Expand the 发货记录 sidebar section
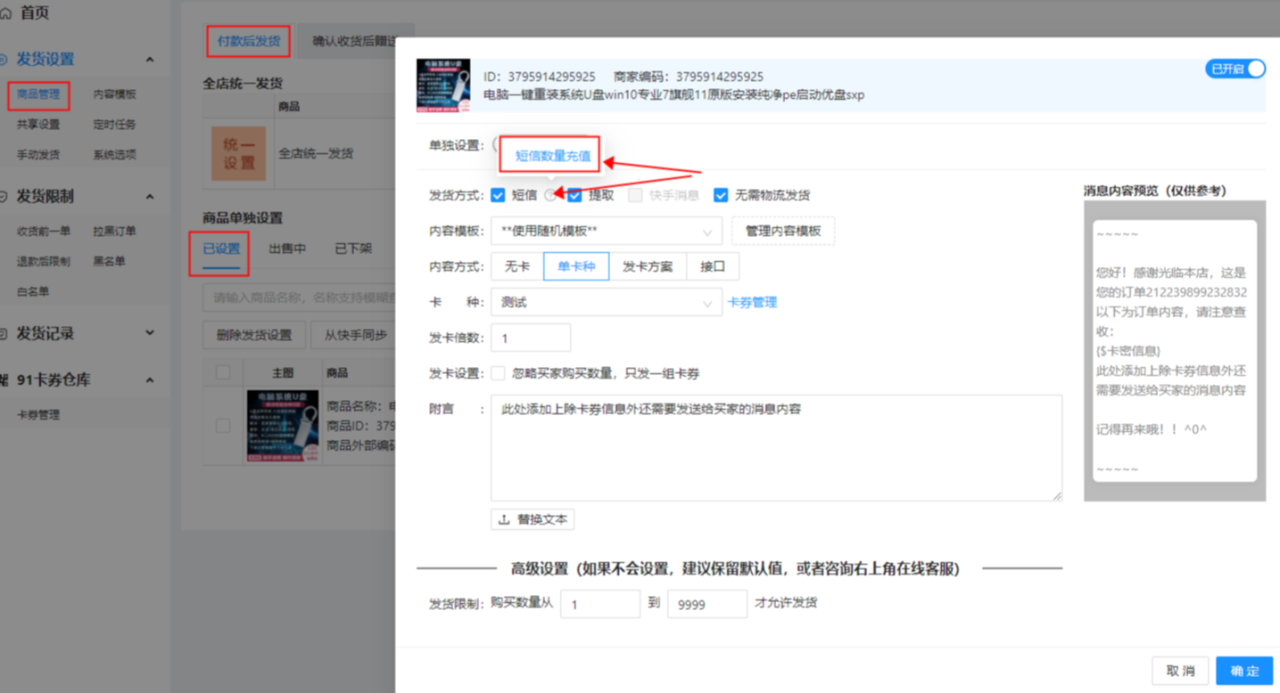 coord(150,333)
